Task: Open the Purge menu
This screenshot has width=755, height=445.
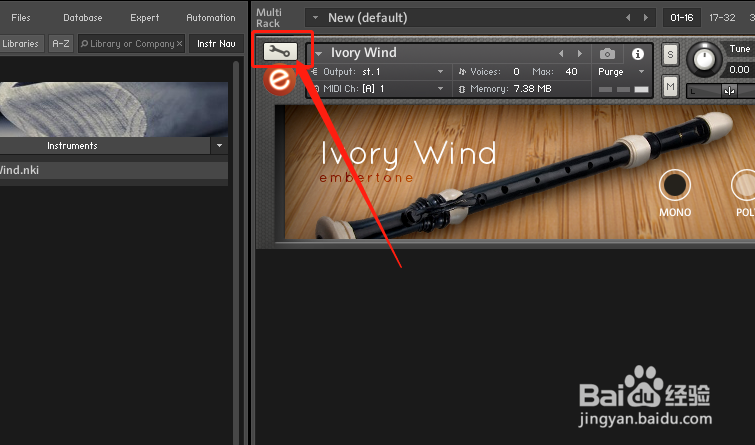Action: (x=621, y=72)
